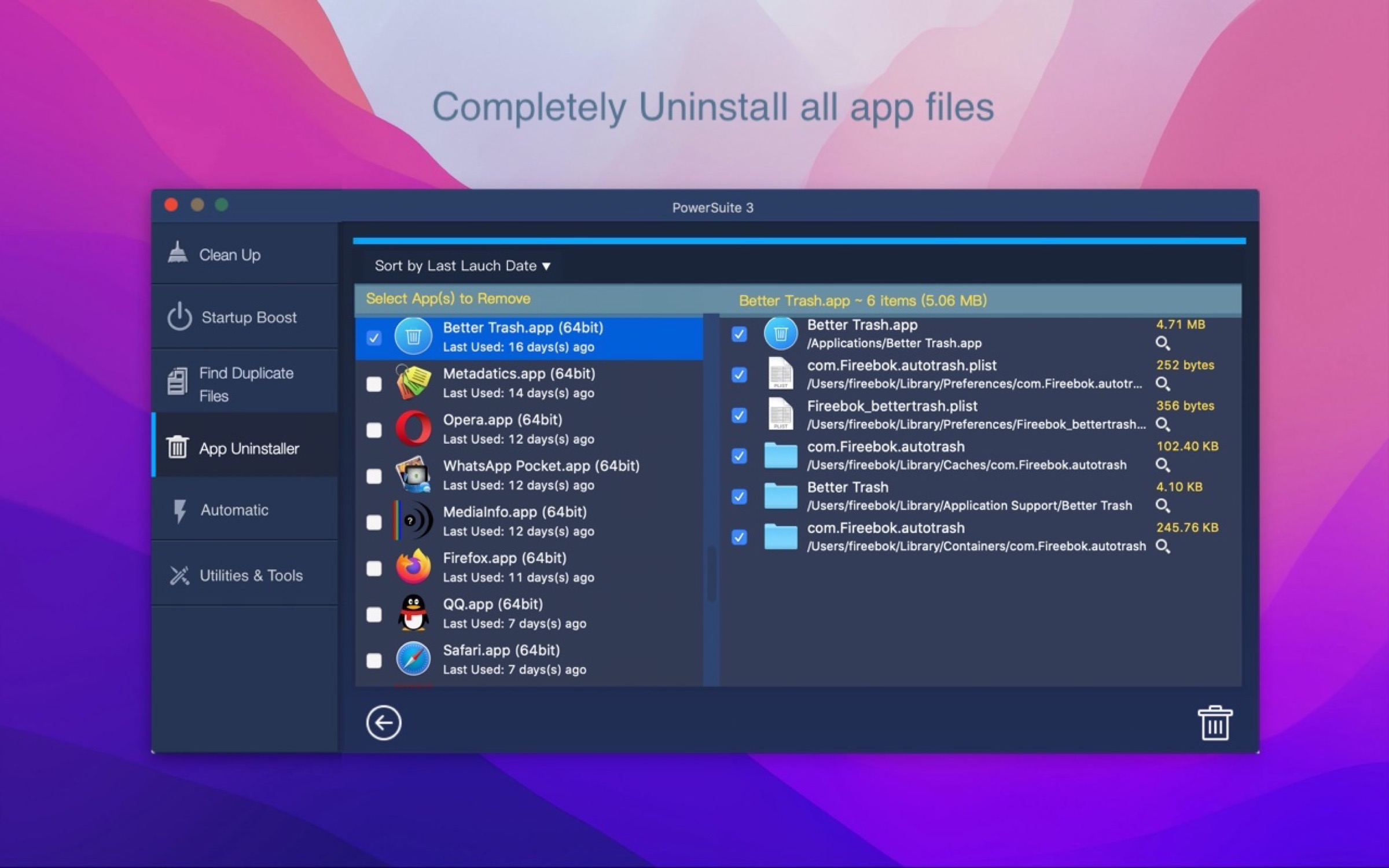Click the Better Trash app icon in app list
Viewport: 1389px width, 868px height.
(x=413, y=336)
